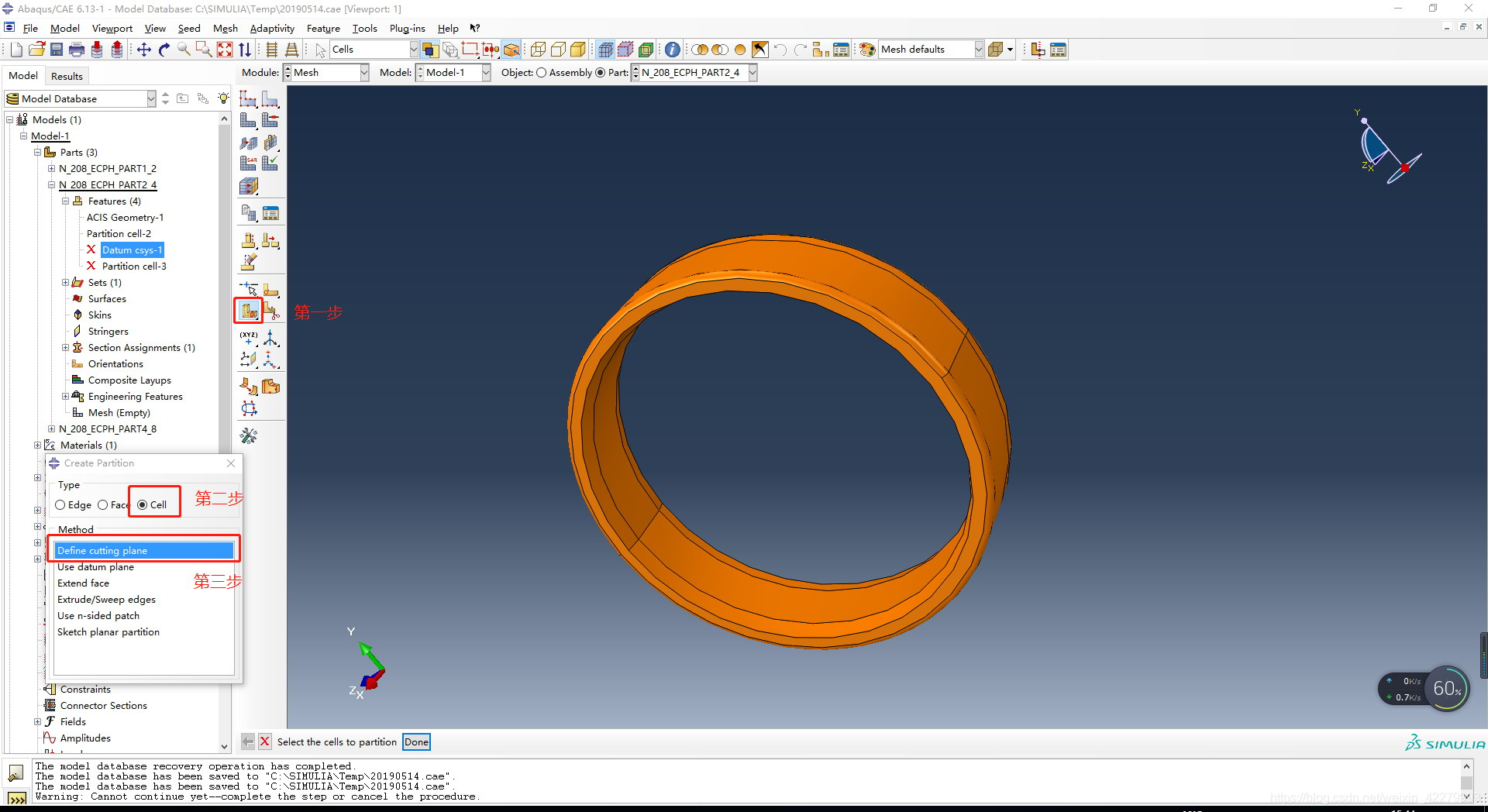Click Auto-Fit View icon
The width and height of the screenshot is (1488, 812).
pyautogui.click(x=225, y=50)
